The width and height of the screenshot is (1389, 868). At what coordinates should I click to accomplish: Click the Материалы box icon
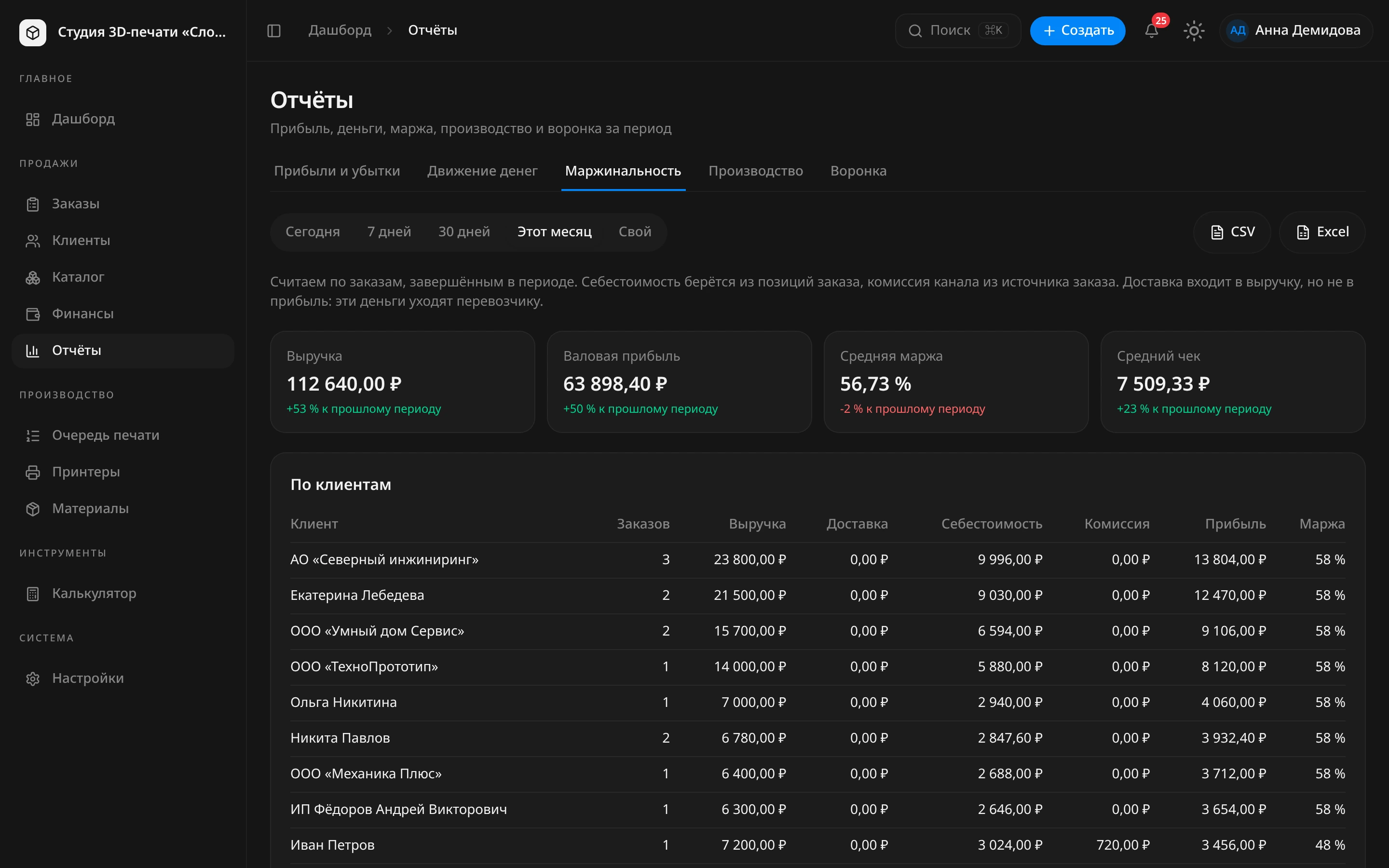tap(33, 509)
